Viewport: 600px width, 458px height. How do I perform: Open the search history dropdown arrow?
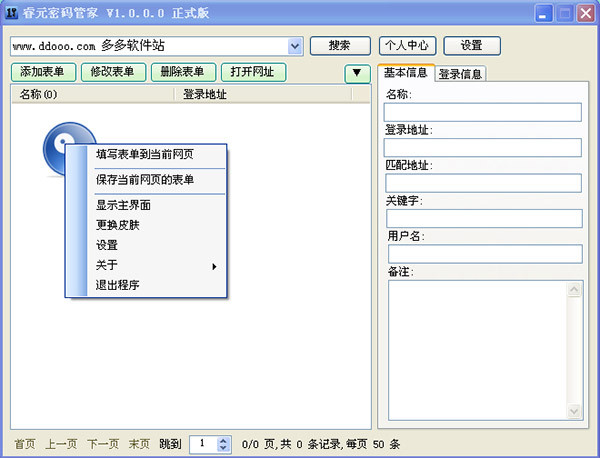[x=295, y=47]
